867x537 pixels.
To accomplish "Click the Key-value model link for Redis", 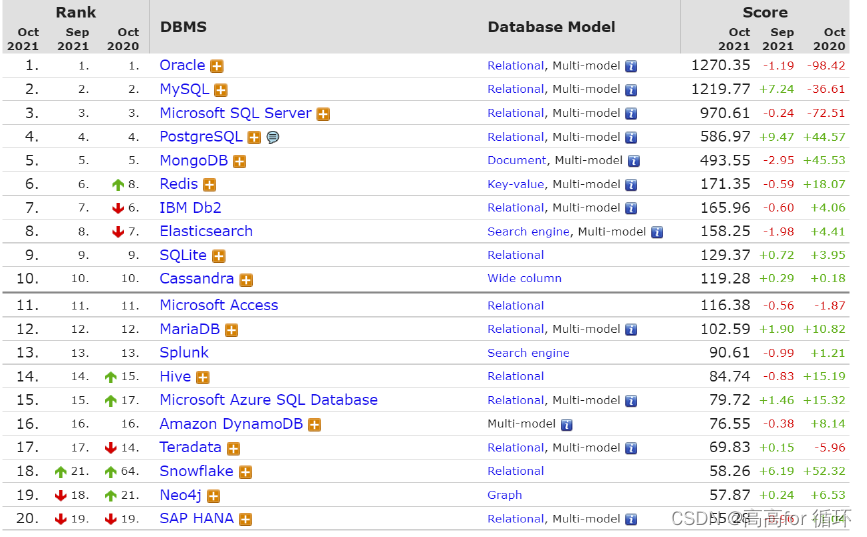I will click(x=515, y=184).
